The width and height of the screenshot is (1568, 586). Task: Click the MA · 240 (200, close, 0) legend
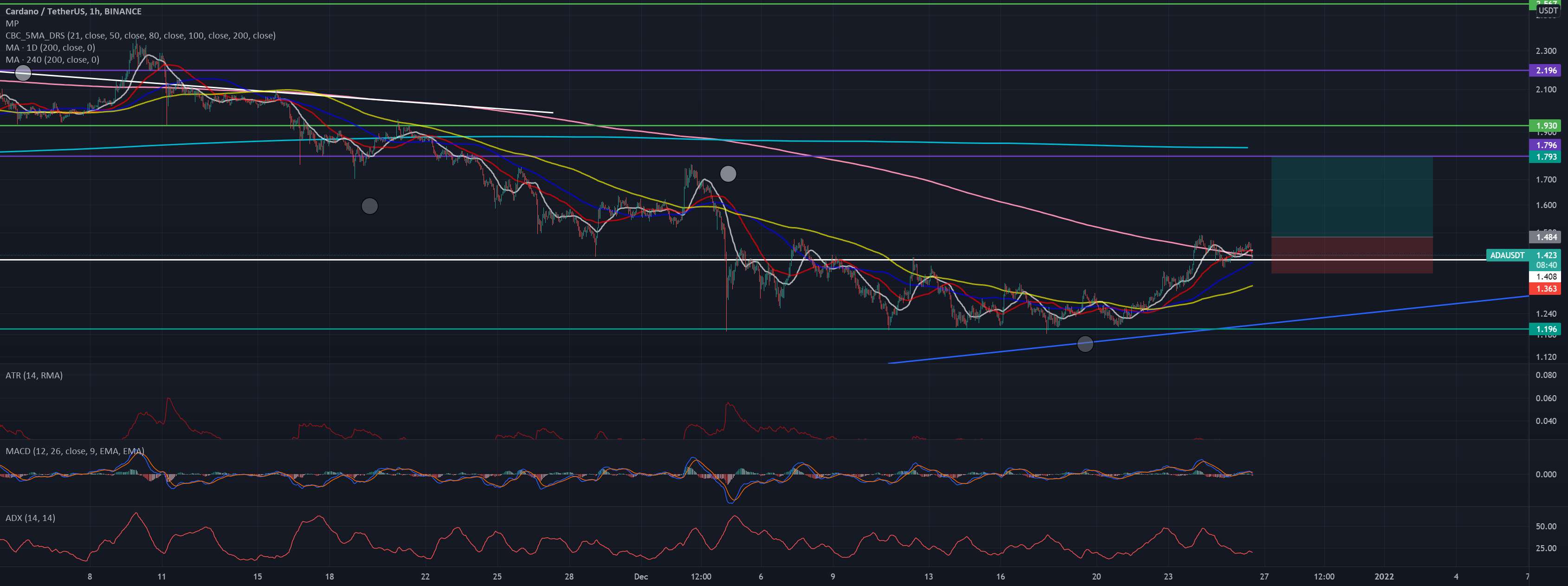click(52, 60)
